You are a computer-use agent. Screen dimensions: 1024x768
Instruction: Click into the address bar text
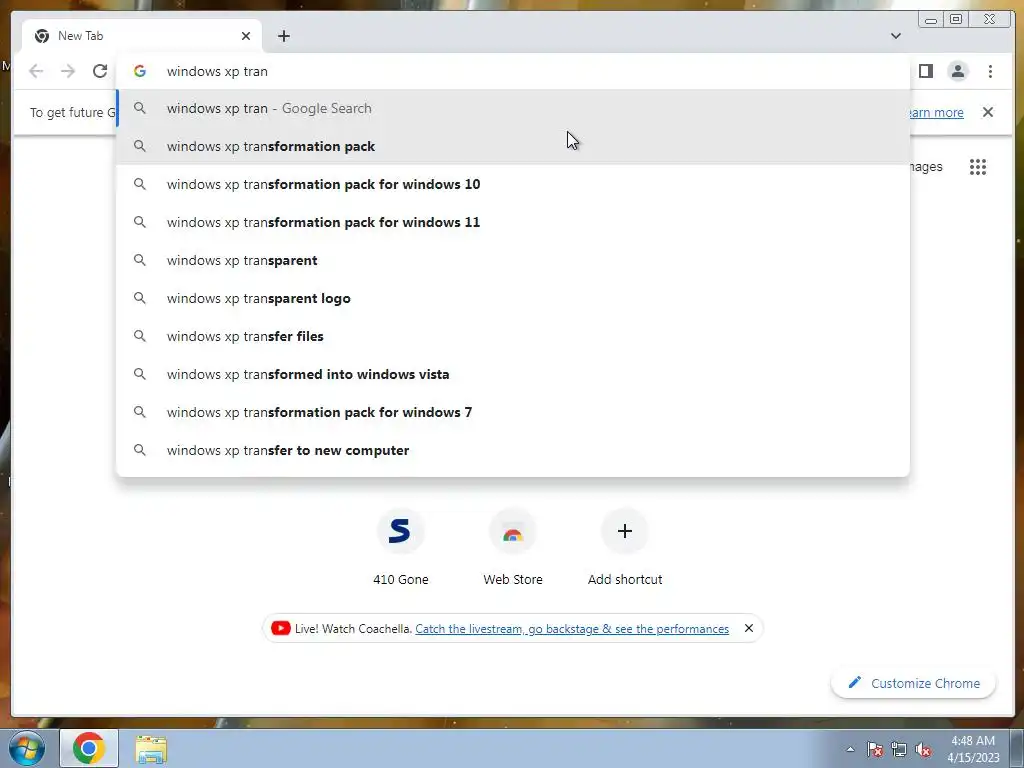tap(217, 71)
